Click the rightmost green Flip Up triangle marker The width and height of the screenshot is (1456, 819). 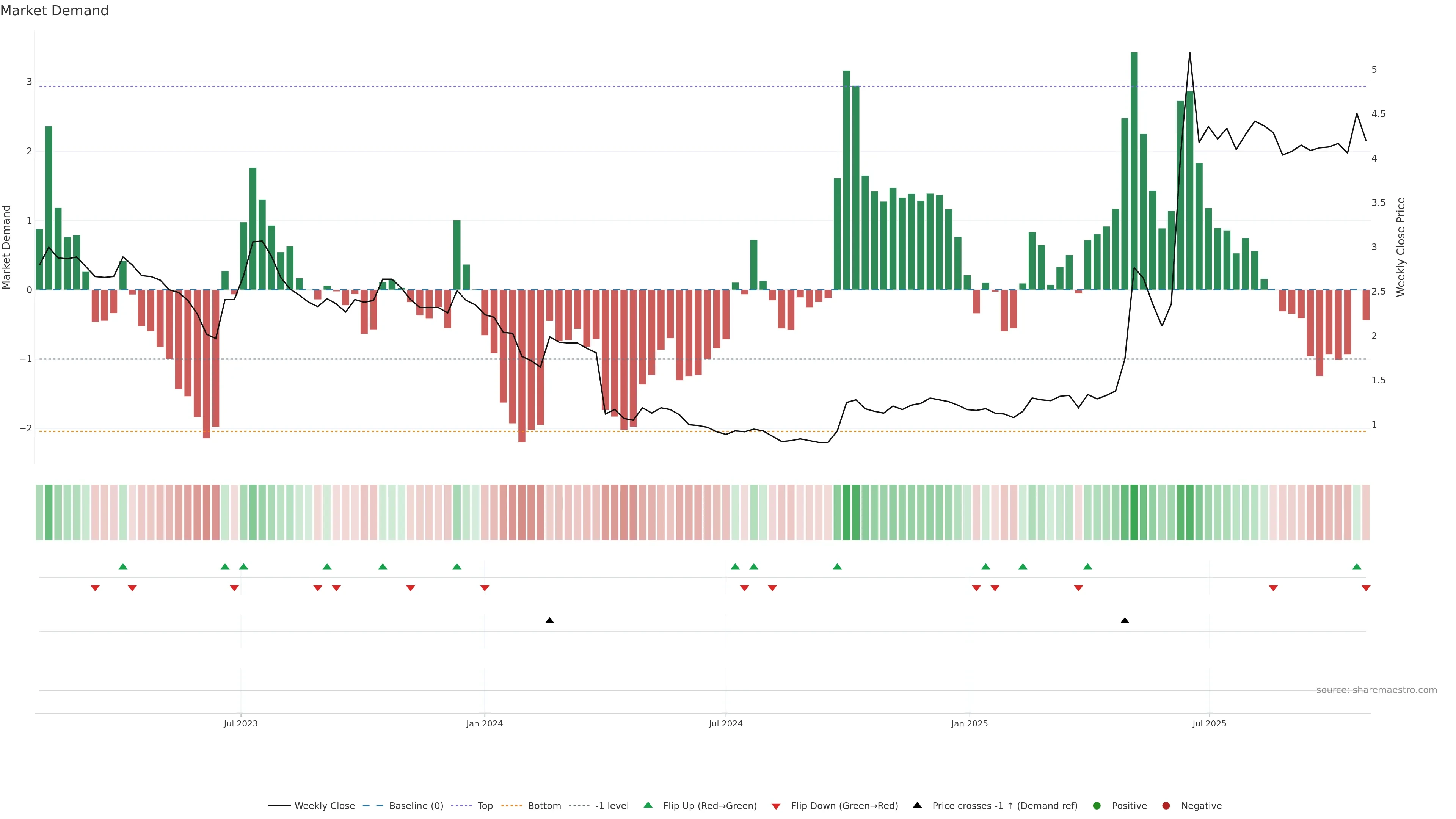[1357, 567]
